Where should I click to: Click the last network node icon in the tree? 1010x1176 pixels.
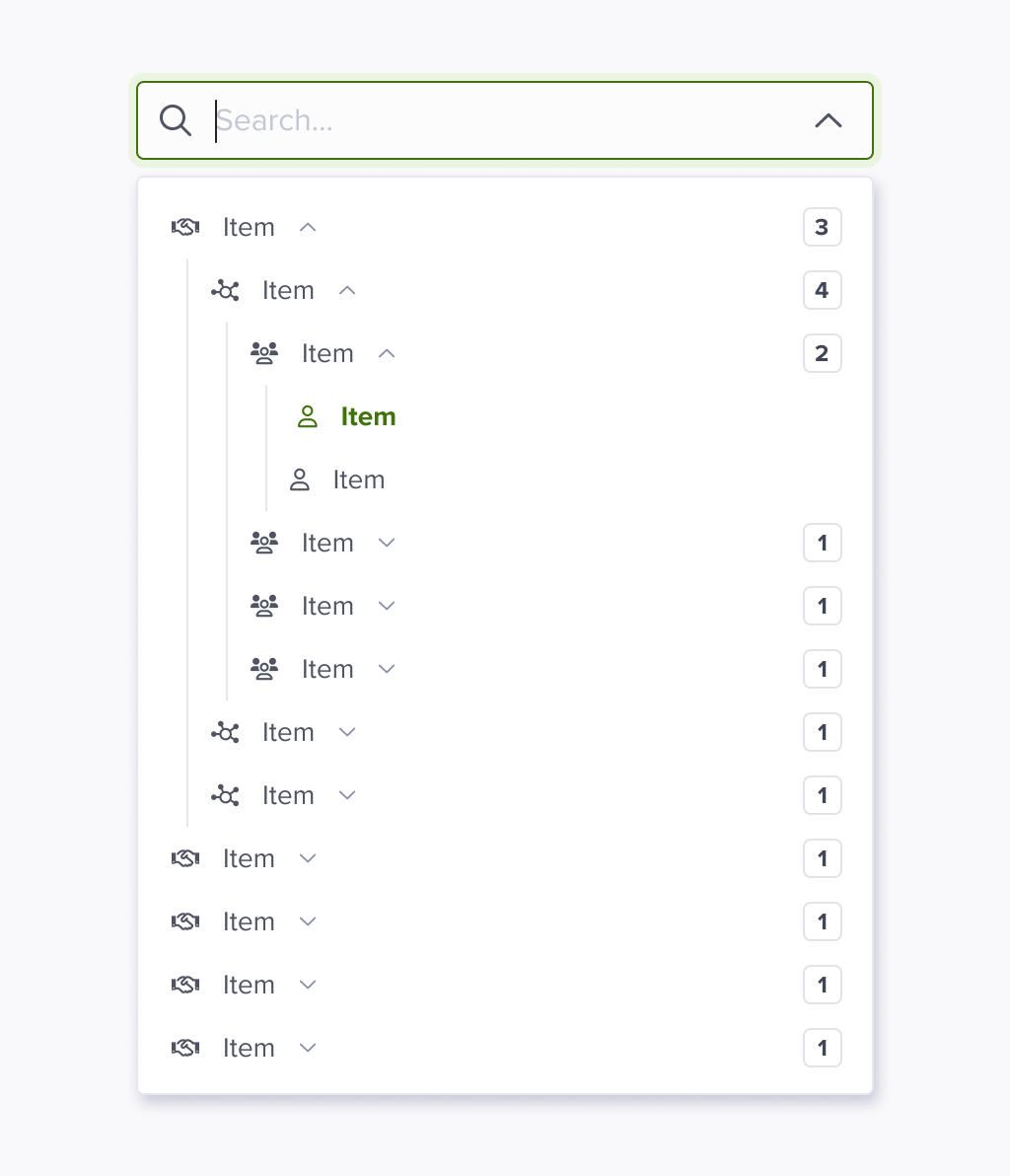(x=225, y=795)
